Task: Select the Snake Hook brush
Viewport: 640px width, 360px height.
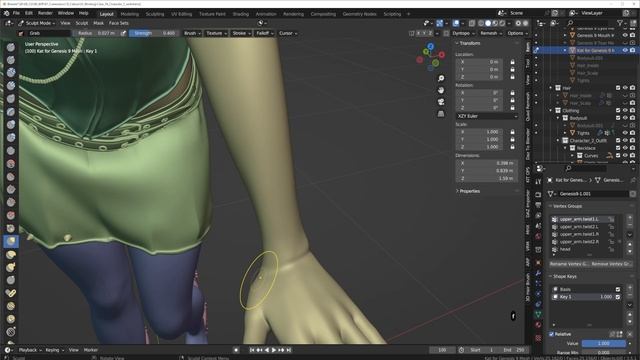Action: click(11, 267)
